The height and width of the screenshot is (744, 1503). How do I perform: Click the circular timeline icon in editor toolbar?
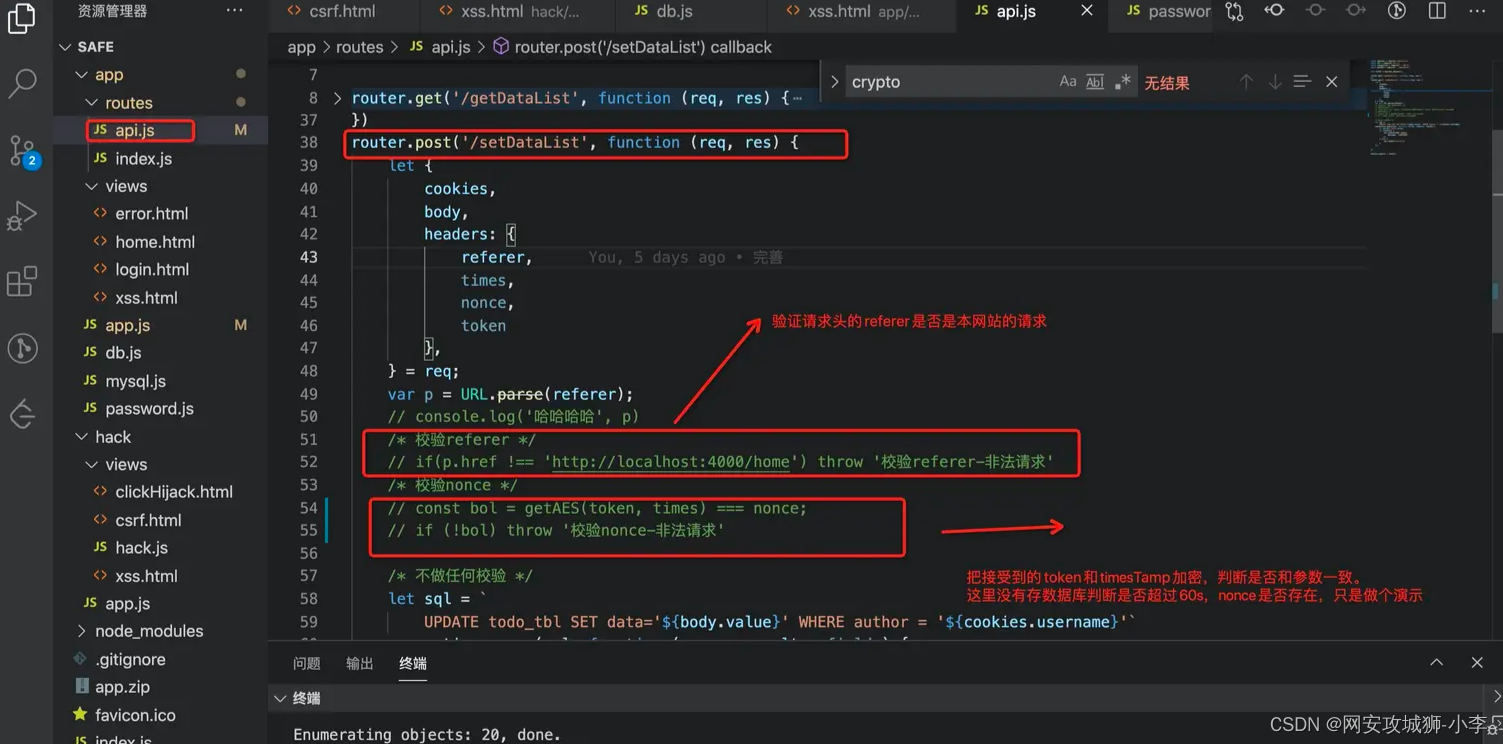pos(1397,11)
